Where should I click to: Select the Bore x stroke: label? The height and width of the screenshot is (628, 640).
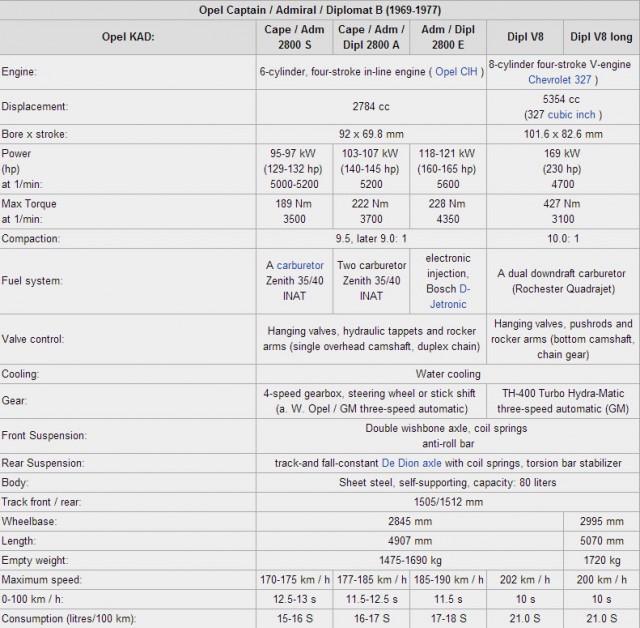coord(34,134)
